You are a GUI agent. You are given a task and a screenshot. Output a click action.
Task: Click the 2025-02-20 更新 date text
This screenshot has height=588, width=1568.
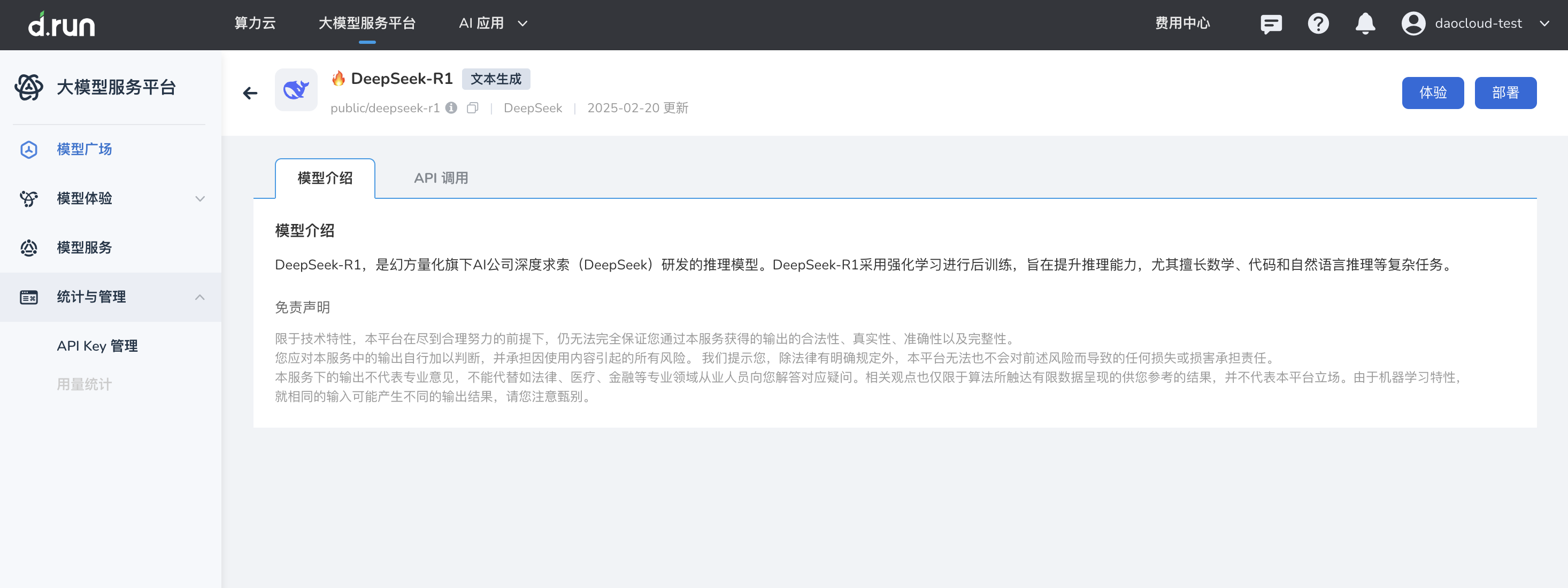point(637,108)
